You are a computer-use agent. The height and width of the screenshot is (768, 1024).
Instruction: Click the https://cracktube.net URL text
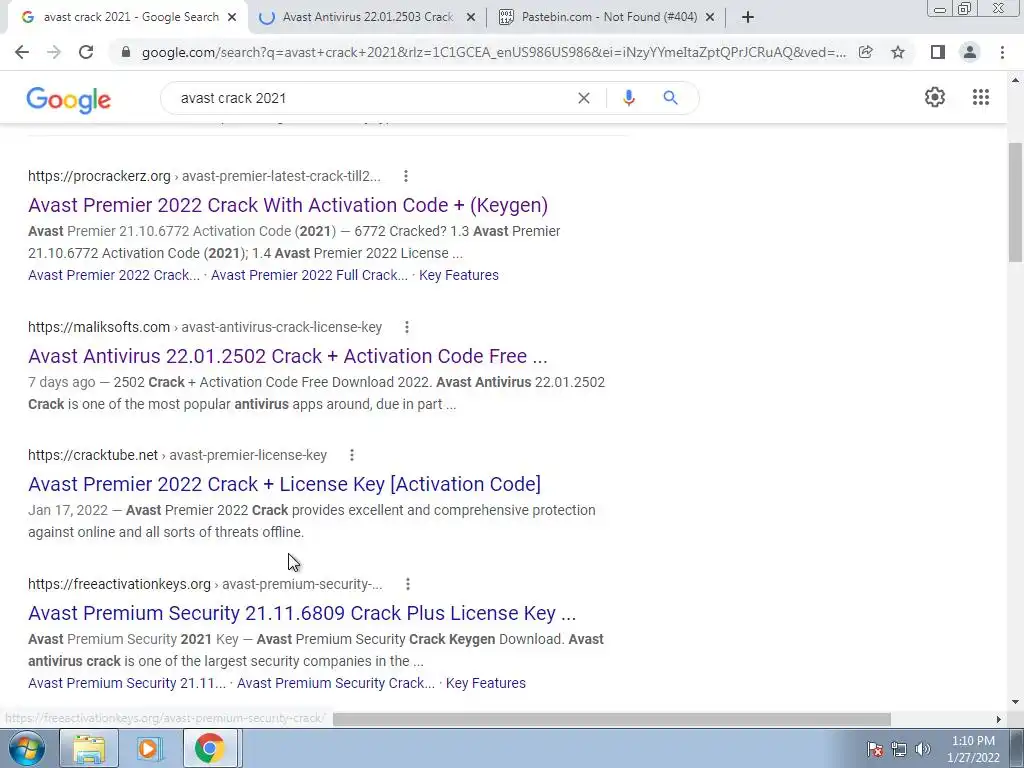(93, 455)
